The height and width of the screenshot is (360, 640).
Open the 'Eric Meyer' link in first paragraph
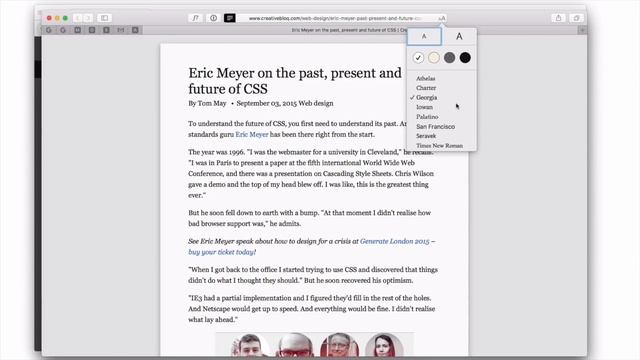252,134
